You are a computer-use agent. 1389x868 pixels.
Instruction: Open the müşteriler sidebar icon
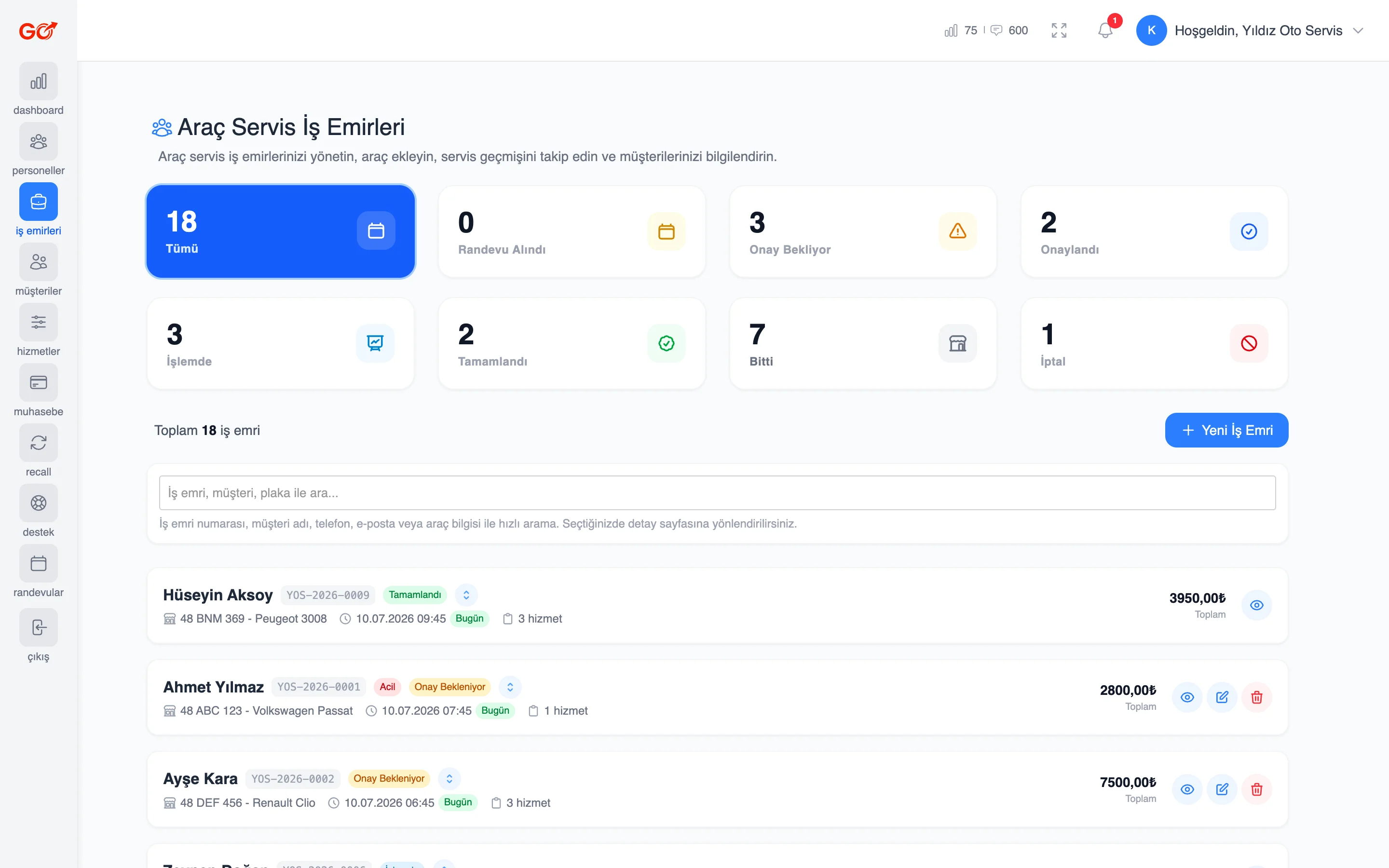click(x=39, y=262)
